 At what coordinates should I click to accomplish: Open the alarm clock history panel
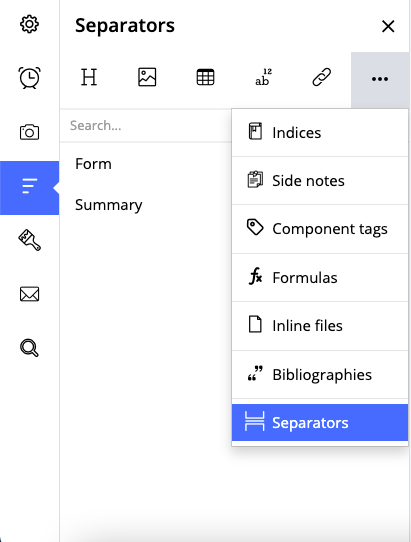click(x=29, y=77)
